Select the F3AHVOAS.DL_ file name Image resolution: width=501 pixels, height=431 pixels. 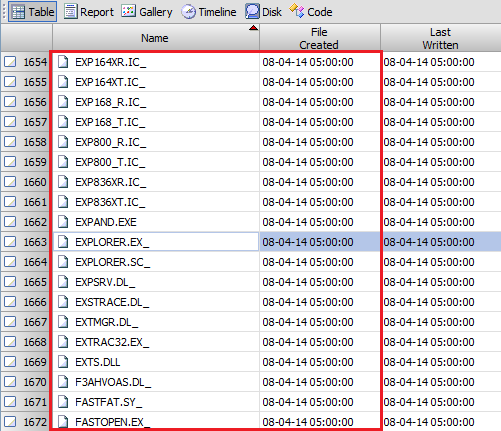(113, 382)
